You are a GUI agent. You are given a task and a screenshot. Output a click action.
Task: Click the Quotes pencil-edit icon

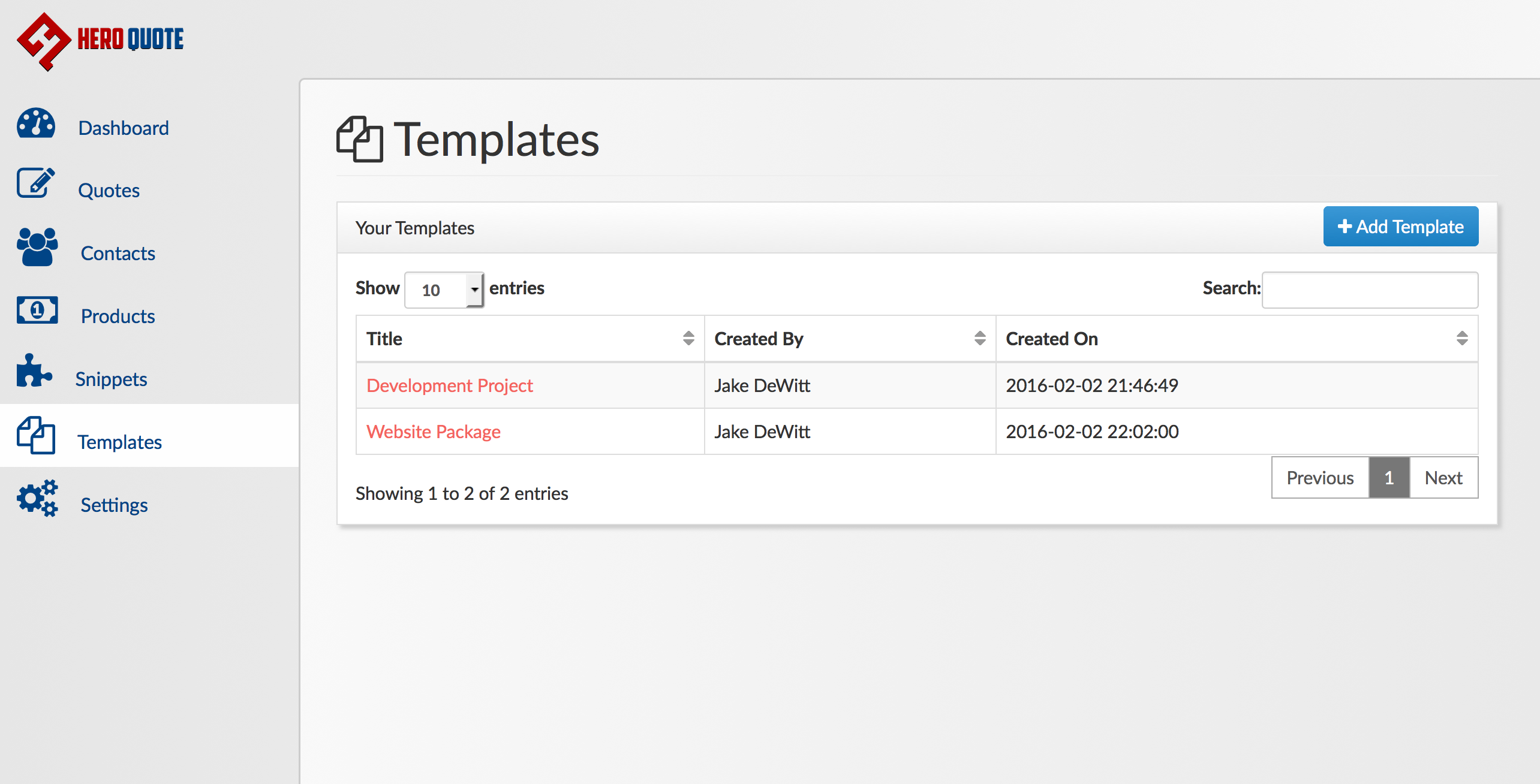click(x=36, y=183)
